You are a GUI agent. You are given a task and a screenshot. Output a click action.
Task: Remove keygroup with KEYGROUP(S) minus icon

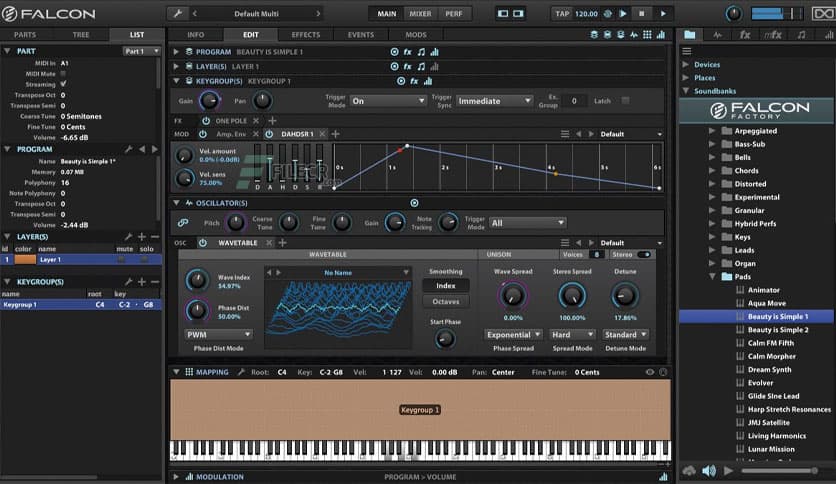[x=155, y=281]
